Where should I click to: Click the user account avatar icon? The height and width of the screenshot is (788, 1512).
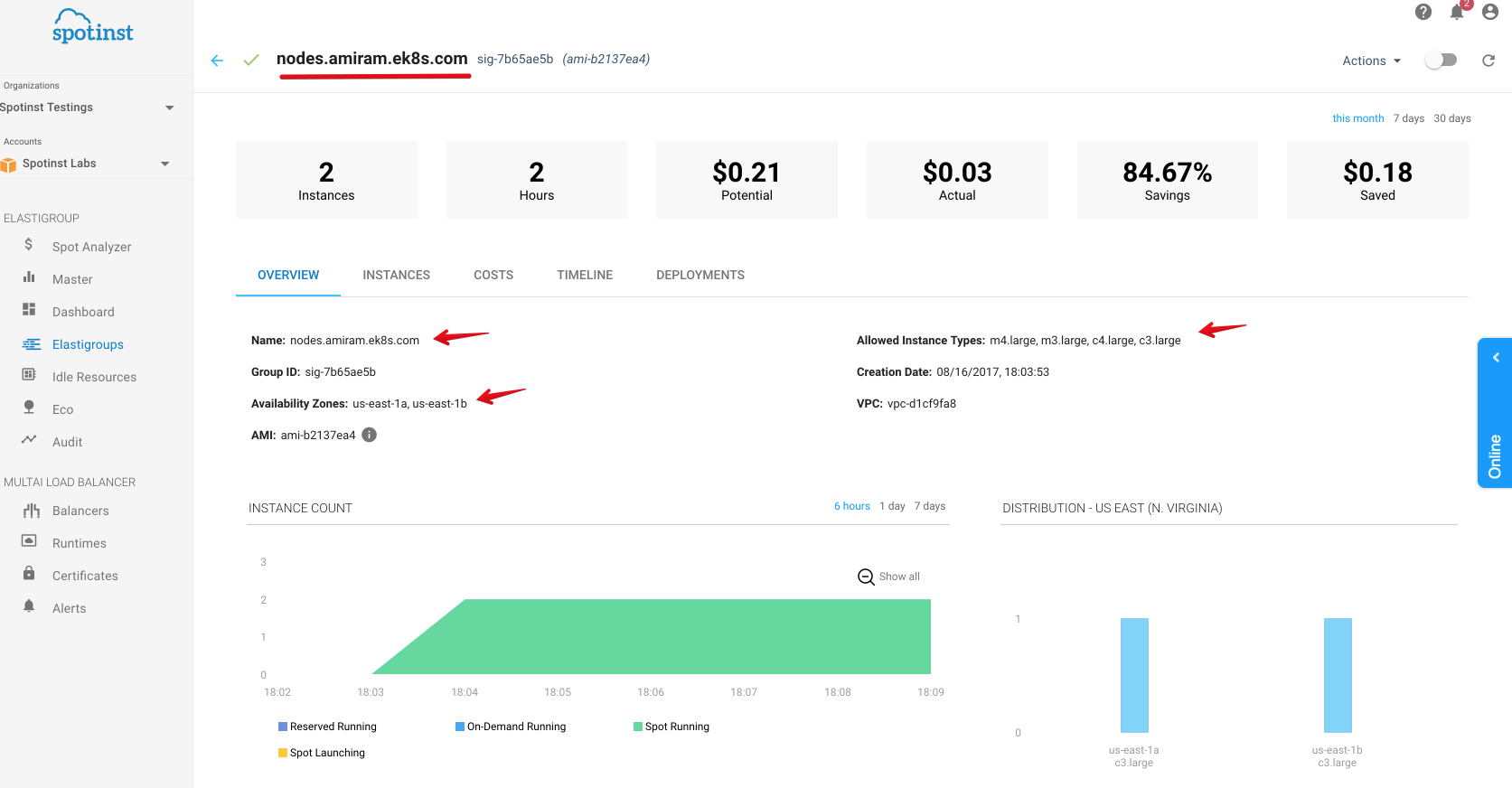1489,12
